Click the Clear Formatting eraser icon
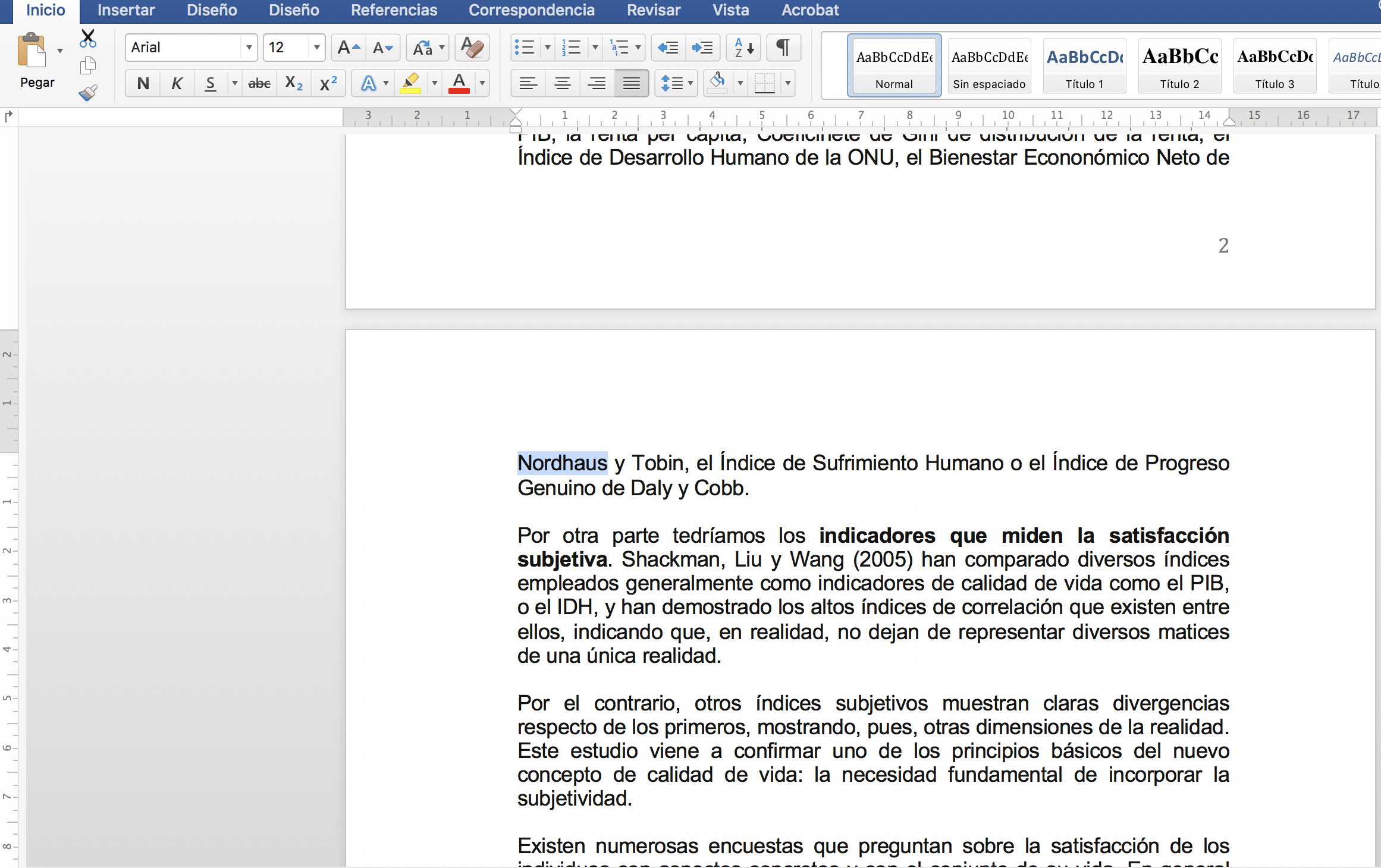 (x=472, y=48)
